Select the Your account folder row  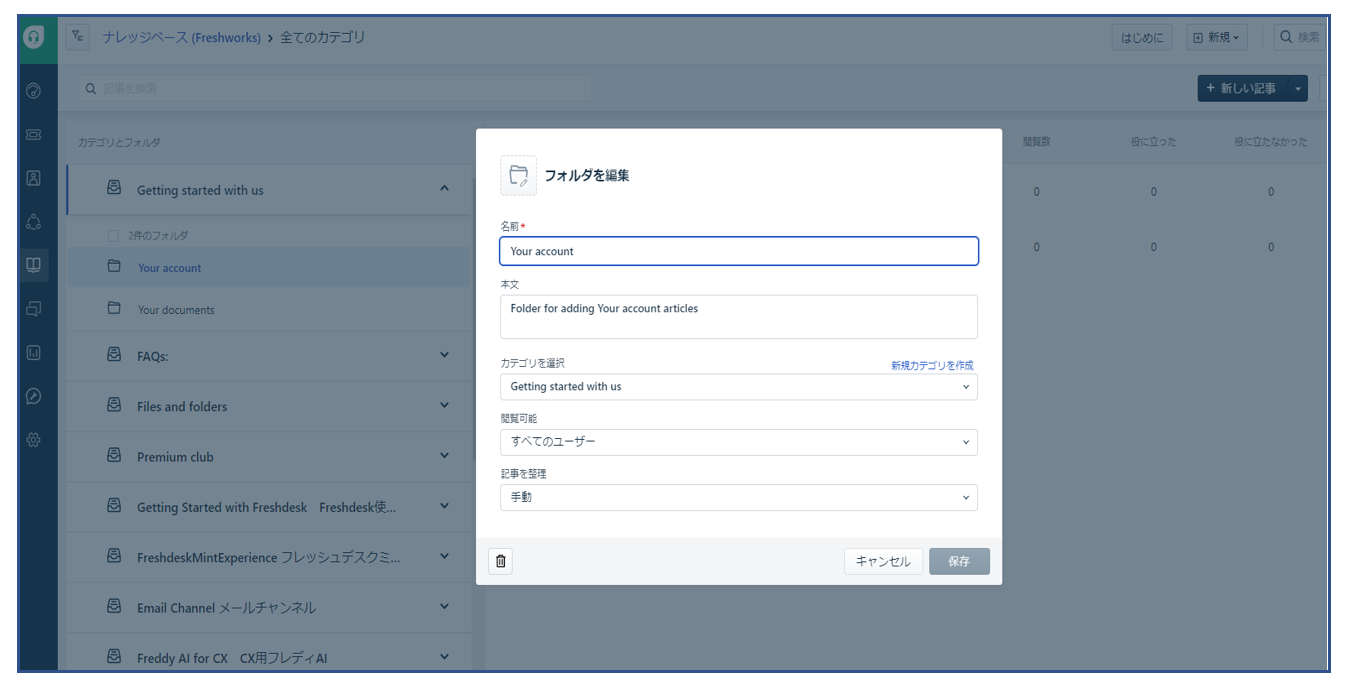268,267
